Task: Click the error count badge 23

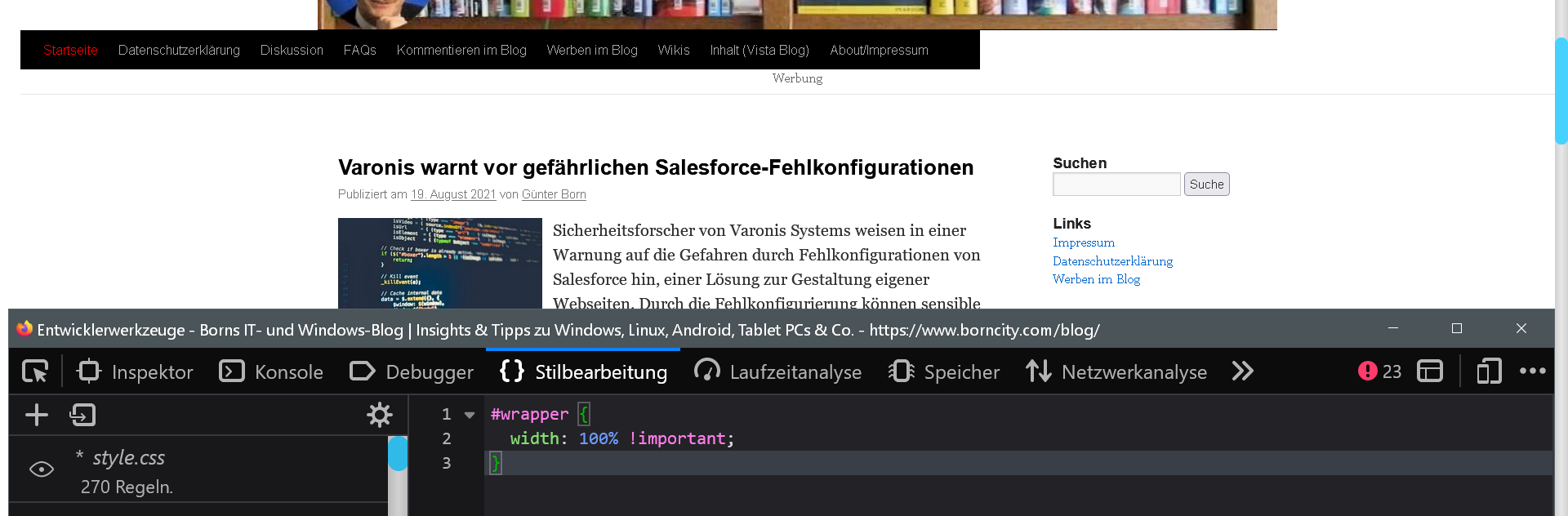Action: click(x=1379, y=371)
